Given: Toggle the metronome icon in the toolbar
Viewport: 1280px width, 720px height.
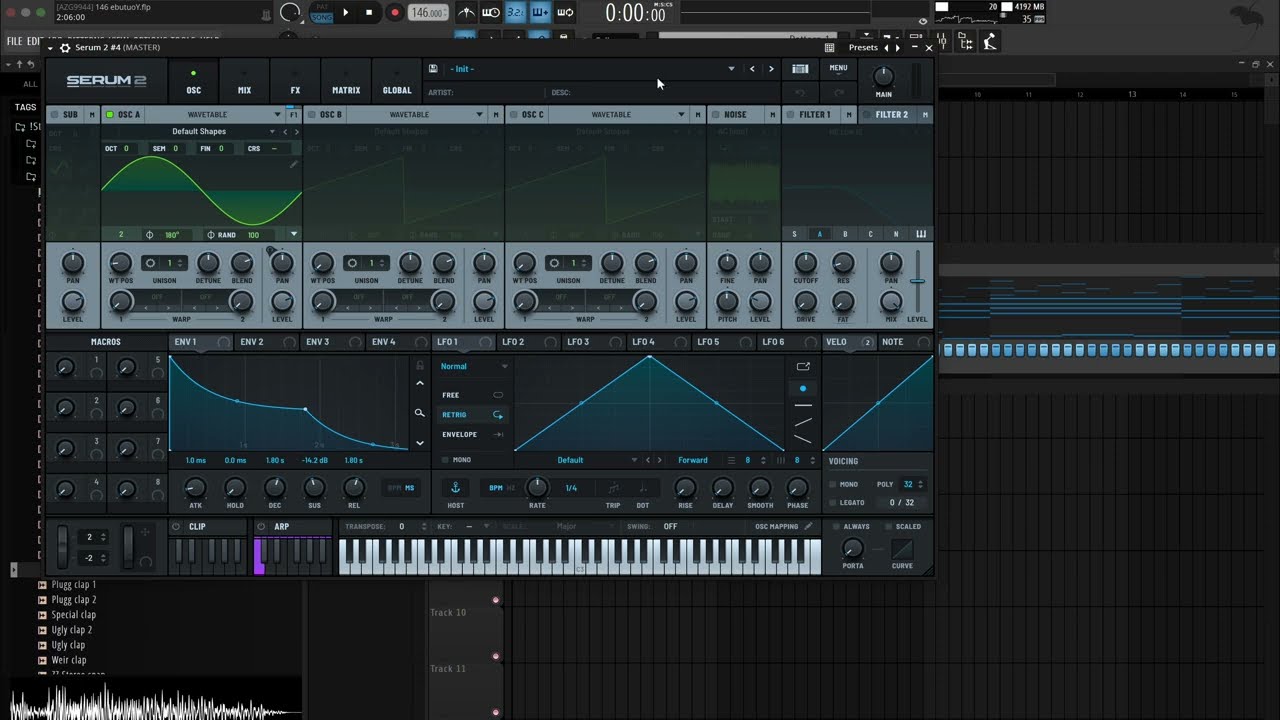Looking at the screenshot, I should pyautogui.click(x=466, y=13).
